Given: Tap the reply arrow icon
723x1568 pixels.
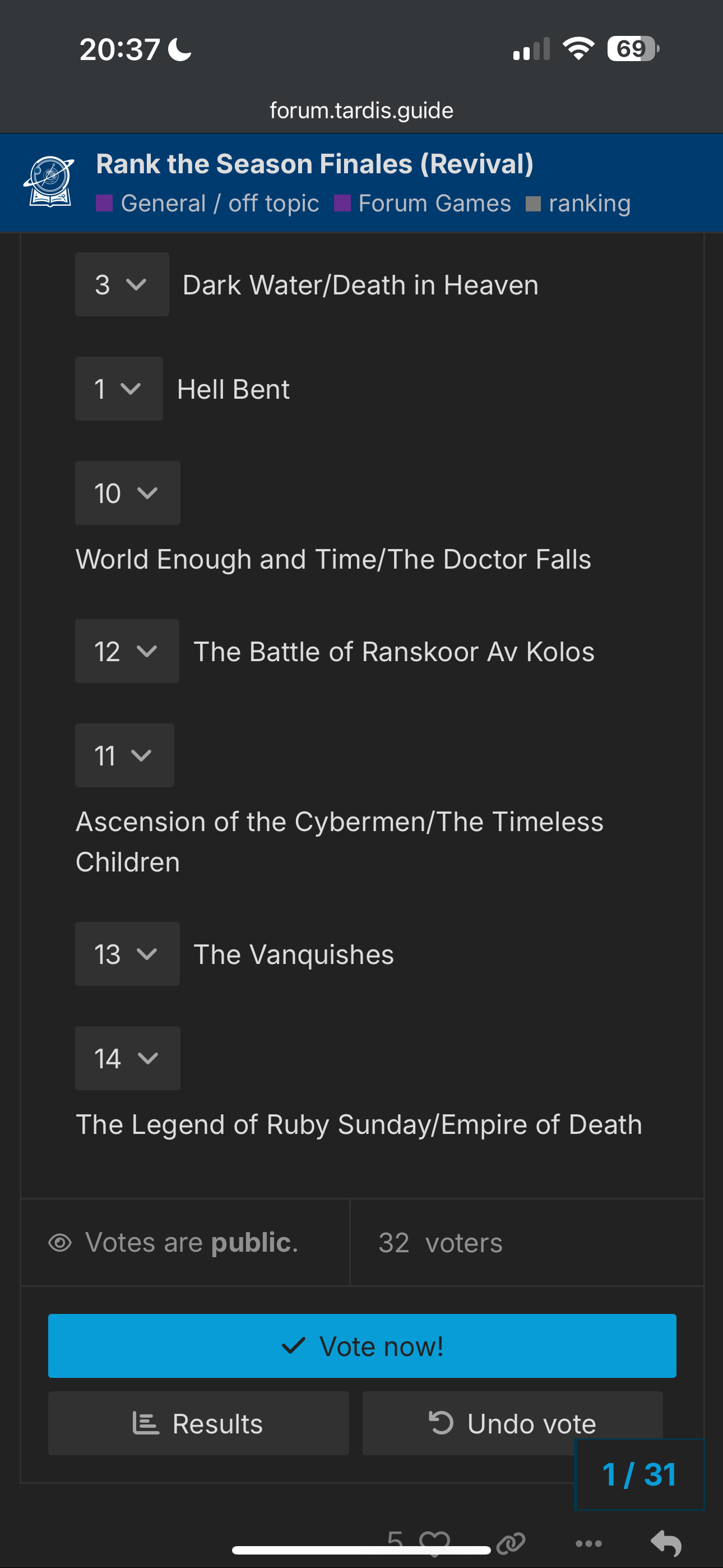Looking at the screenshot, I should point(666,1543).
